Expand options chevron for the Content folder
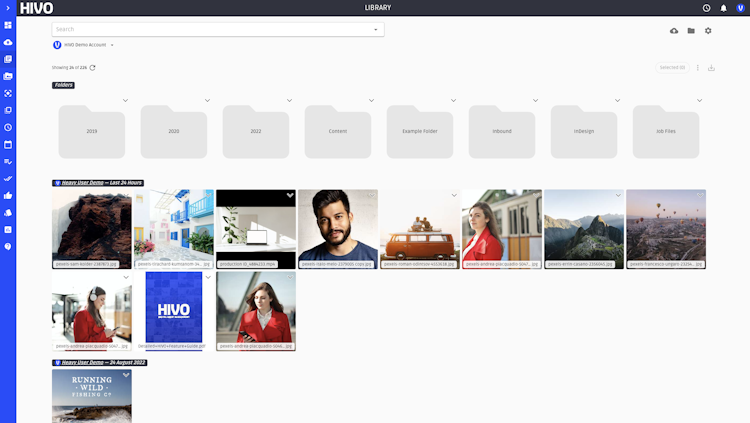The height and width of the screenshot is (423, 750). [x=371, y=100]
